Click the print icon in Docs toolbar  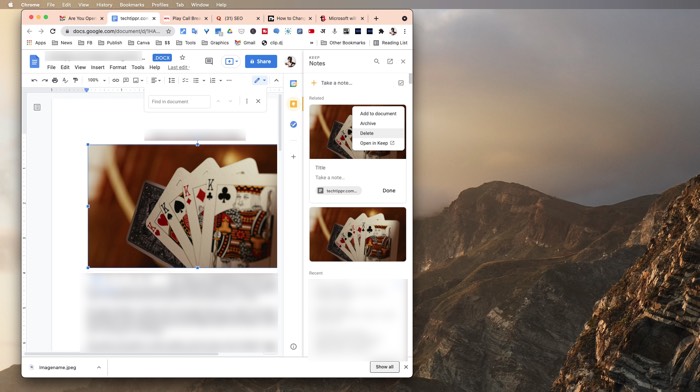click(x=55, y=80)
